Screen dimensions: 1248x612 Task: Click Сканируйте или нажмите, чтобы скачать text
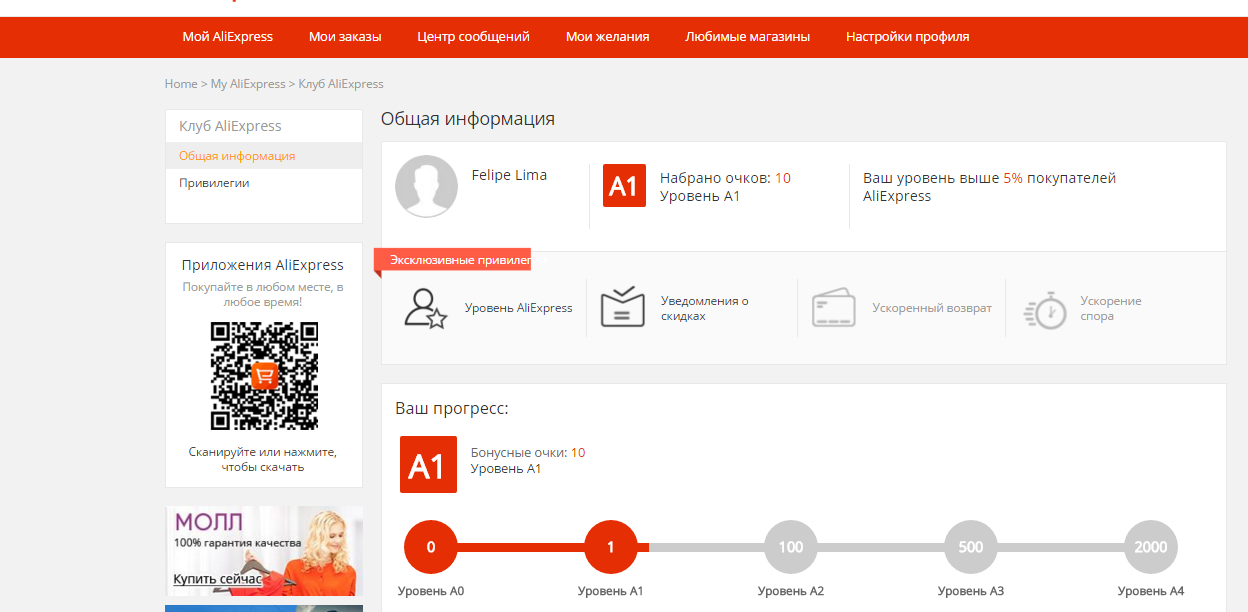point(263,459)
